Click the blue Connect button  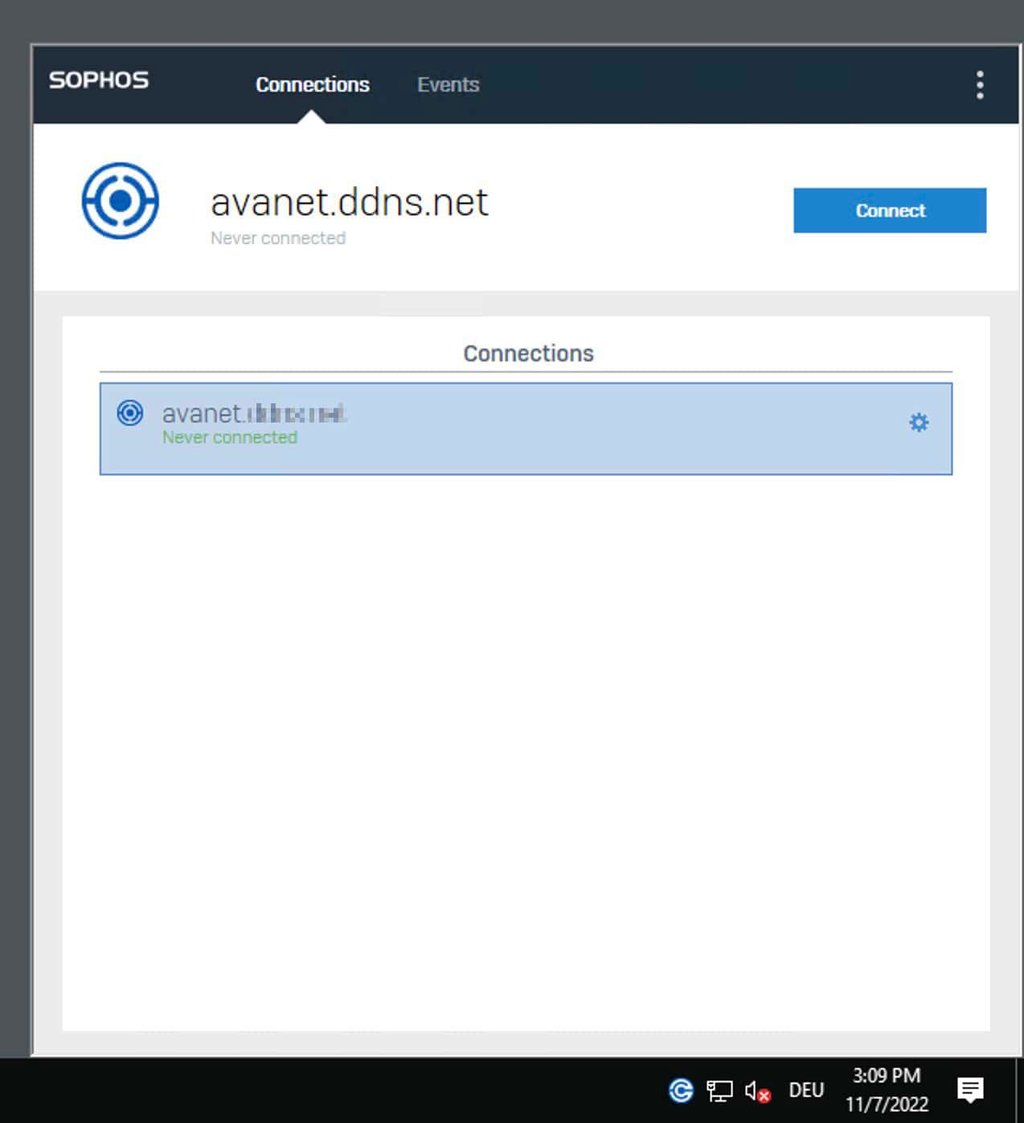click(x=889, y=211)
